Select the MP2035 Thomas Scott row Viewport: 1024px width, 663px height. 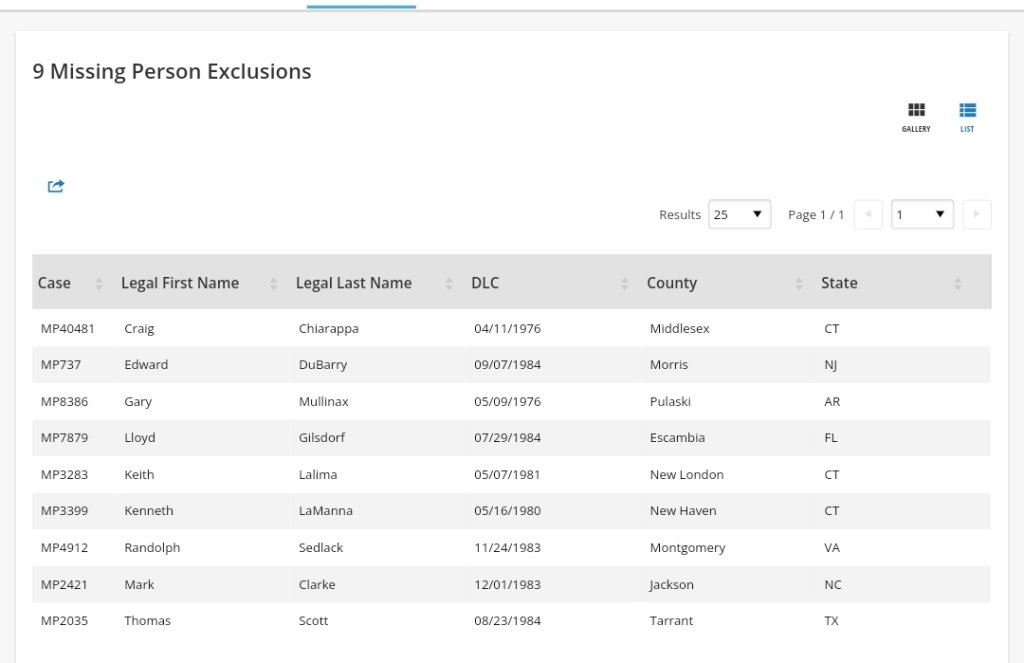pos(64,621)
